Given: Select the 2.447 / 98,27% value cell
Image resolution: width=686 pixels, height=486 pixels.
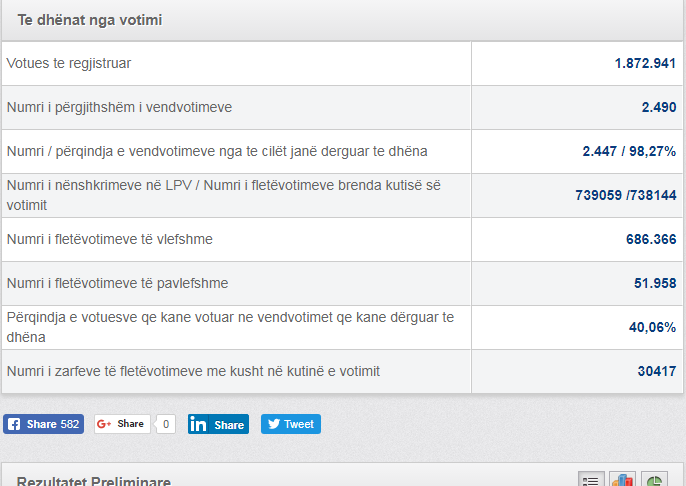Looking at the screenshot, I should coord(578,151).
